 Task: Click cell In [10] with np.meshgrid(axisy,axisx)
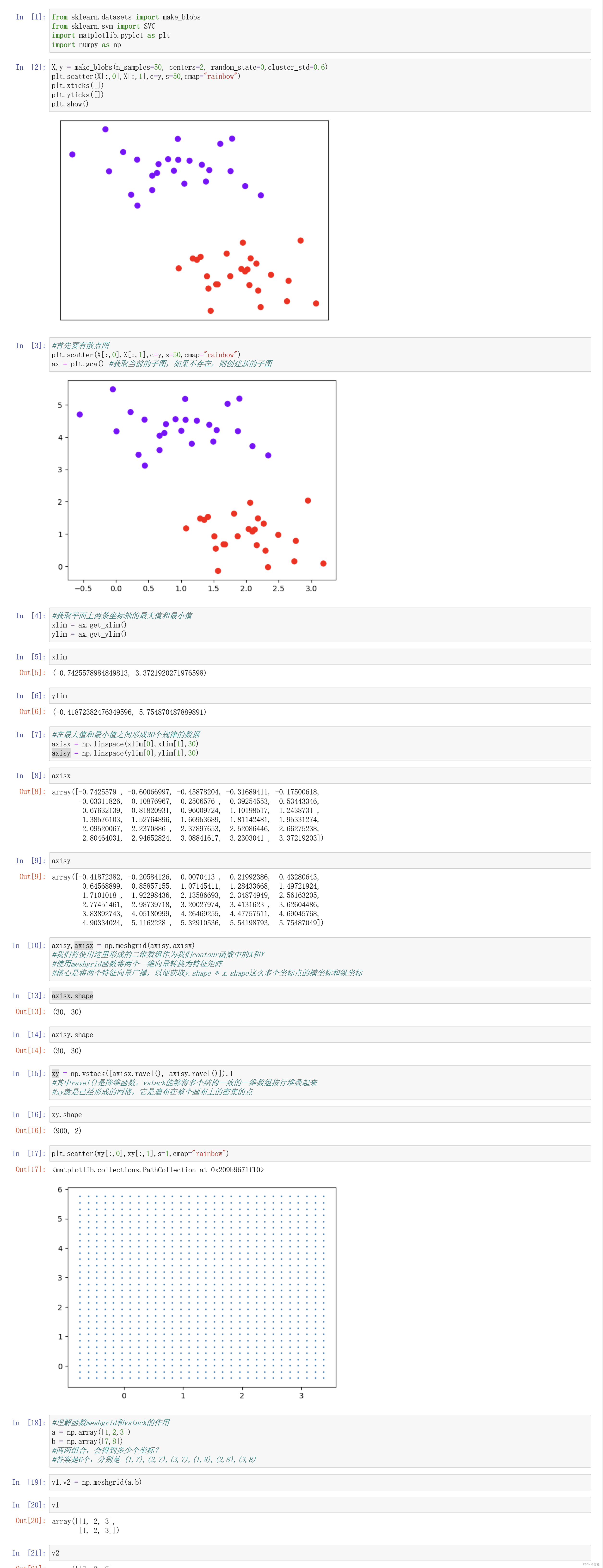click(320, 959)
